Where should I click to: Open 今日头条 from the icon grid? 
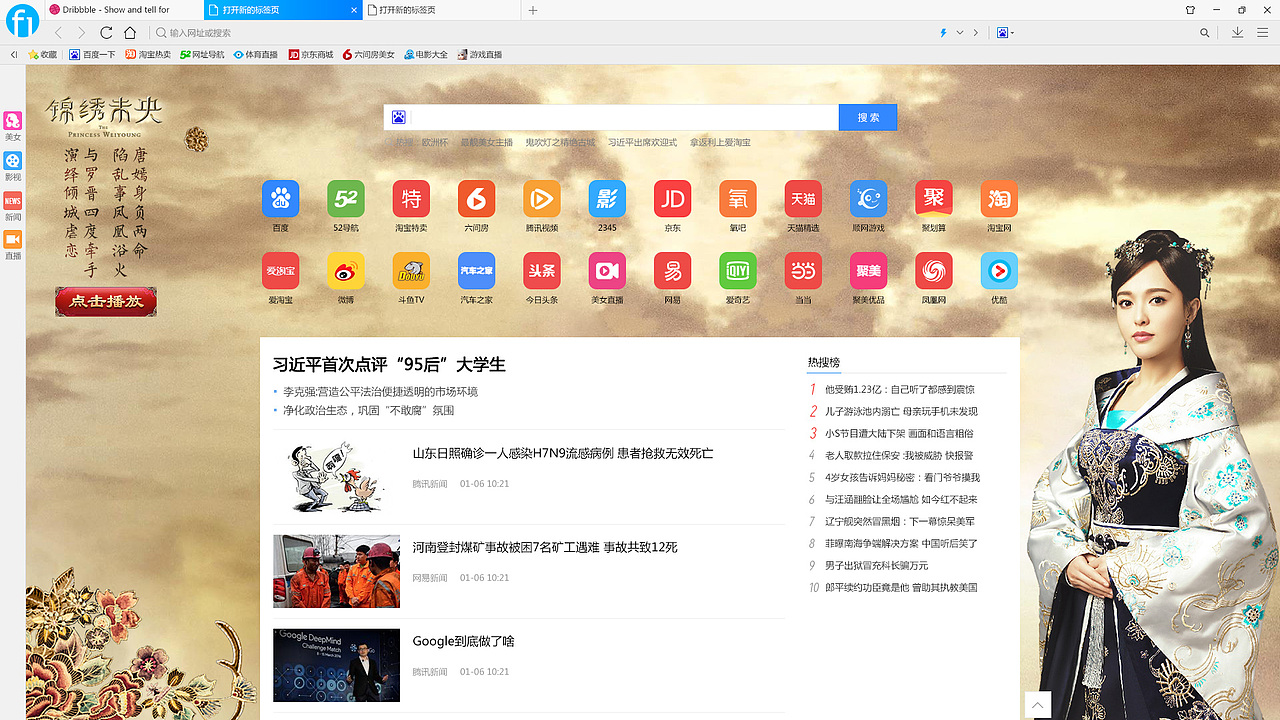click(x=541, y=270)
